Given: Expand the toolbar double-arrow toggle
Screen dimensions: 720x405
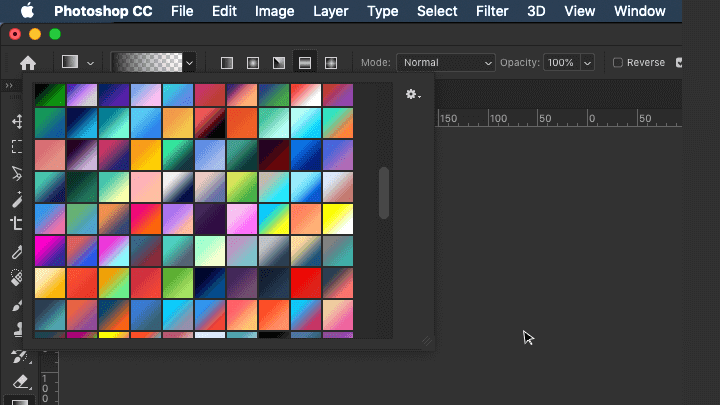Looking at the screenshot, I should [9, 85].
